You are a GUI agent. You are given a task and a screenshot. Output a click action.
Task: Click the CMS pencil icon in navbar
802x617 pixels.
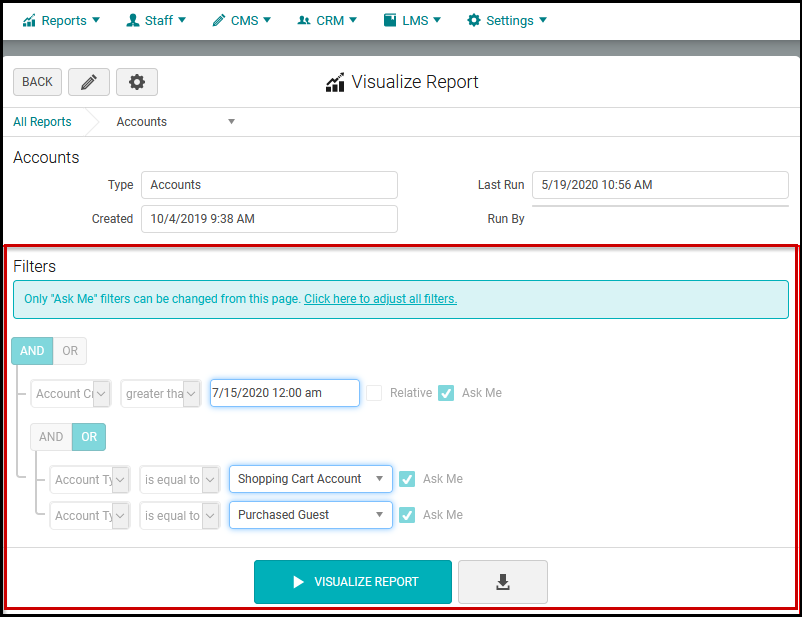[x=219, y=20]
